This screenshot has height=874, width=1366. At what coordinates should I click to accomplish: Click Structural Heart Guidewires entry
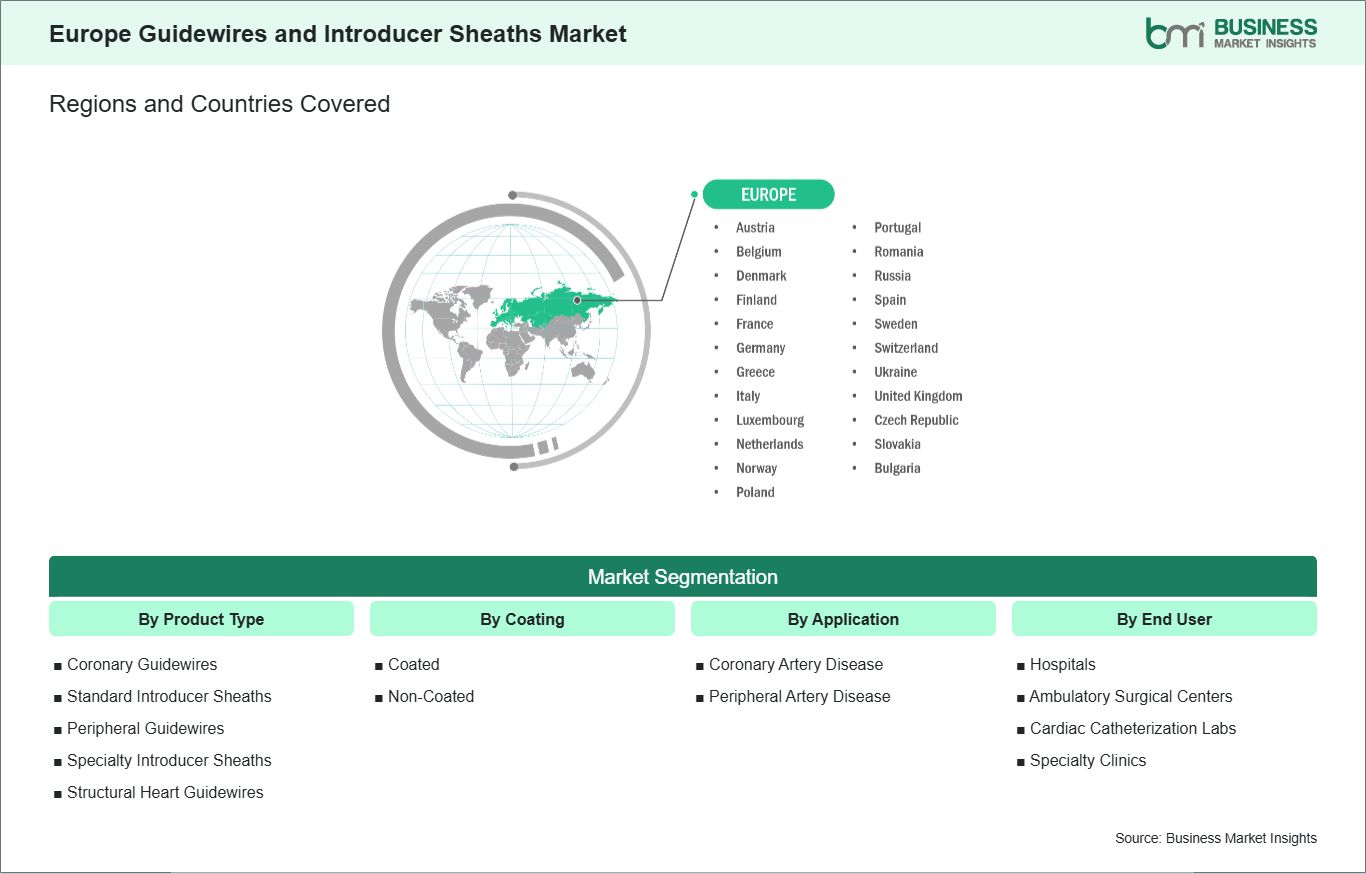165,792
